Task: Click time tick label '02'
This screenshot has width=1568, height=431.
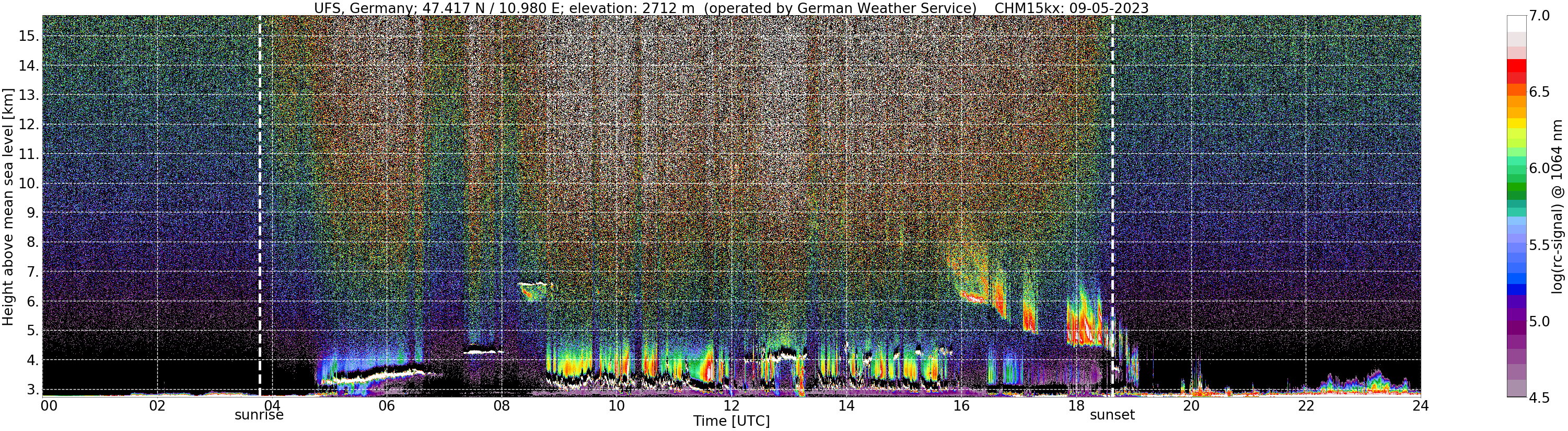Action: [x=157, y=405]
